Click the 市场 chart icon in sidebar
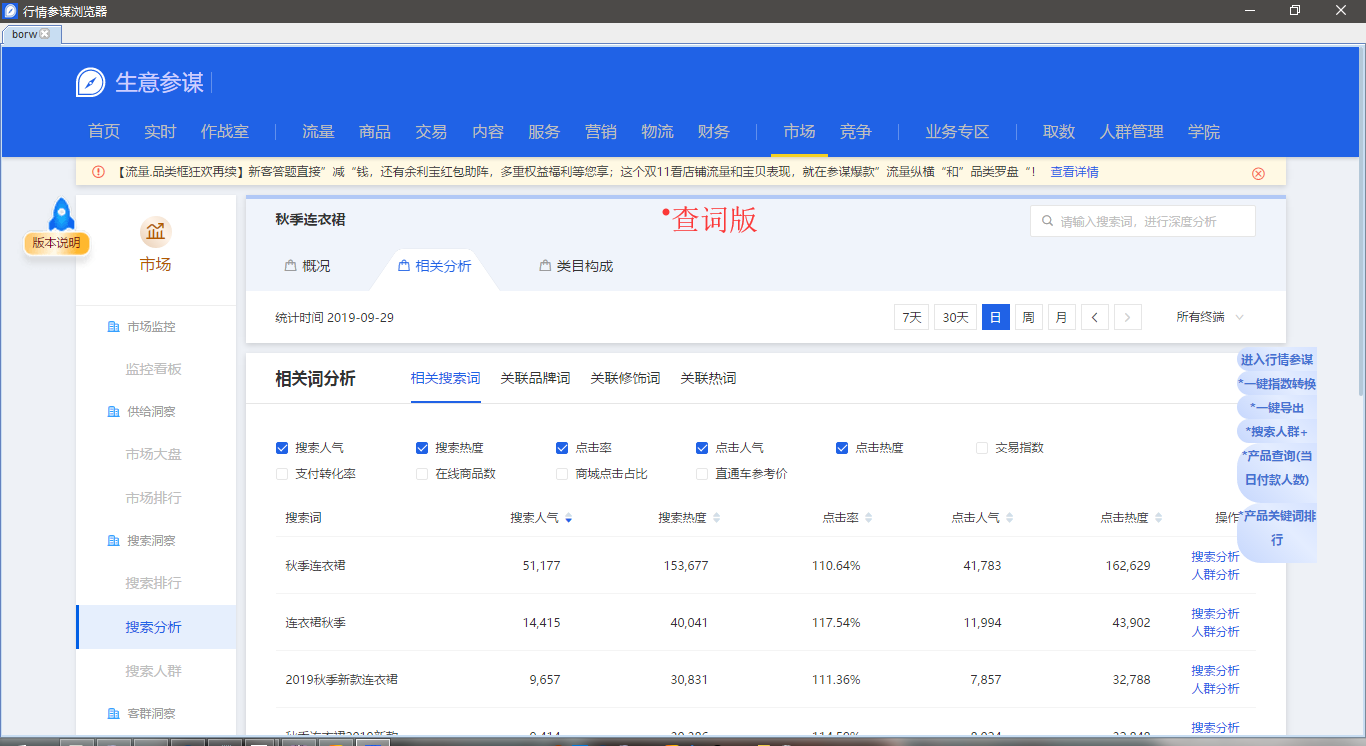The width and height of the screenshot is (1366, 746). (x=155, y=232)
